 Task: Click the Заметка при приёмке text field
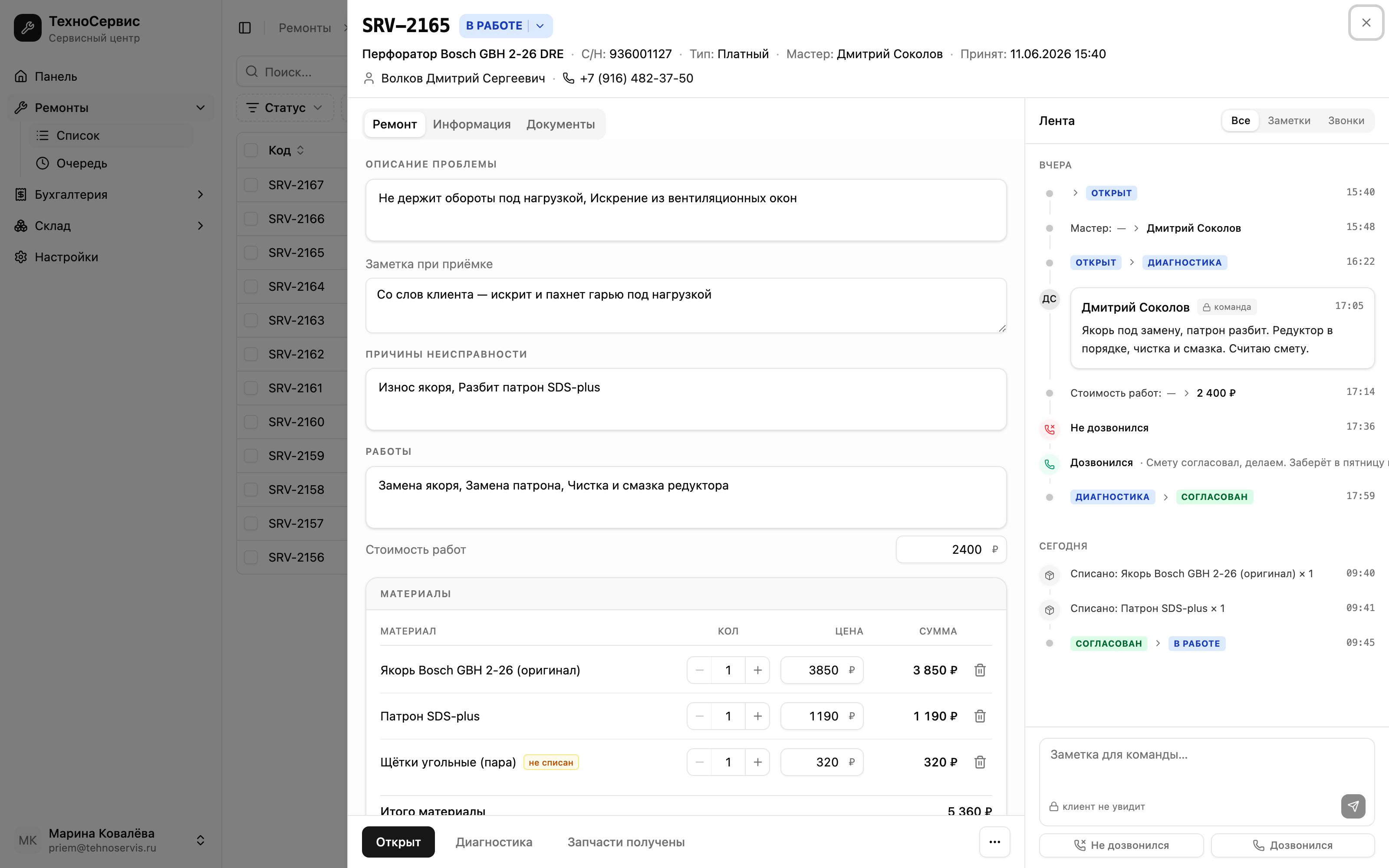pos(686,306)
